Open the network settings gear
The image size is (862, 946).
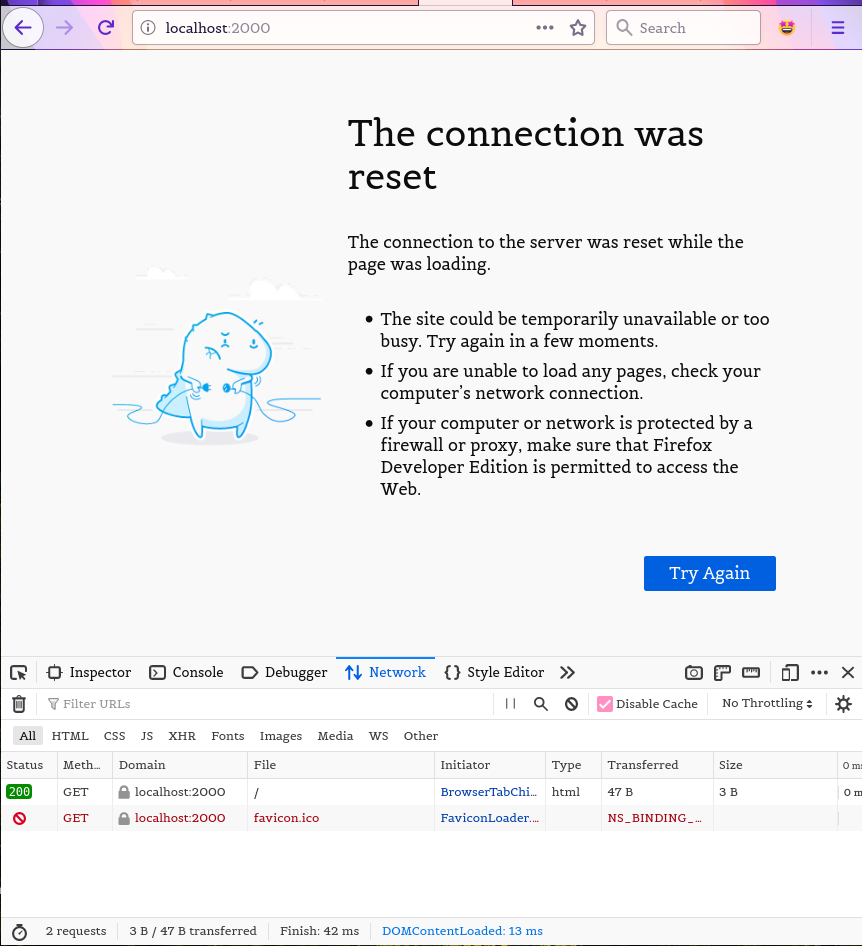point(843,704)
